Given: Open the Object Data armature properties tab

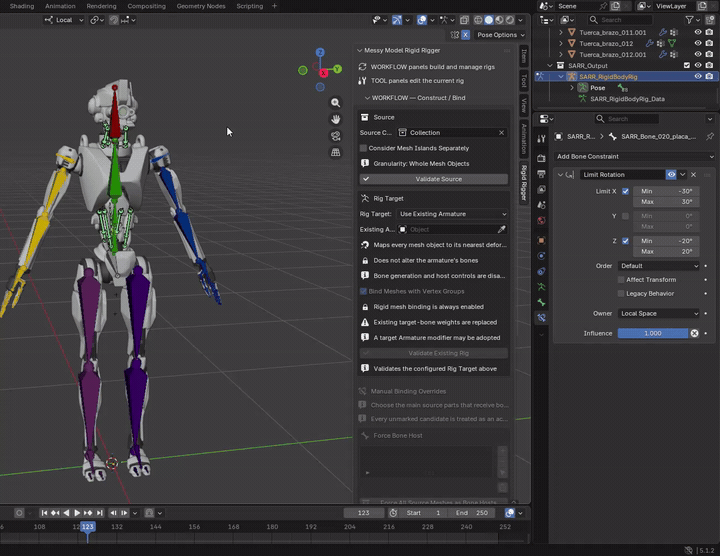Looking at the screenshot, I should (x=541, y=287).
